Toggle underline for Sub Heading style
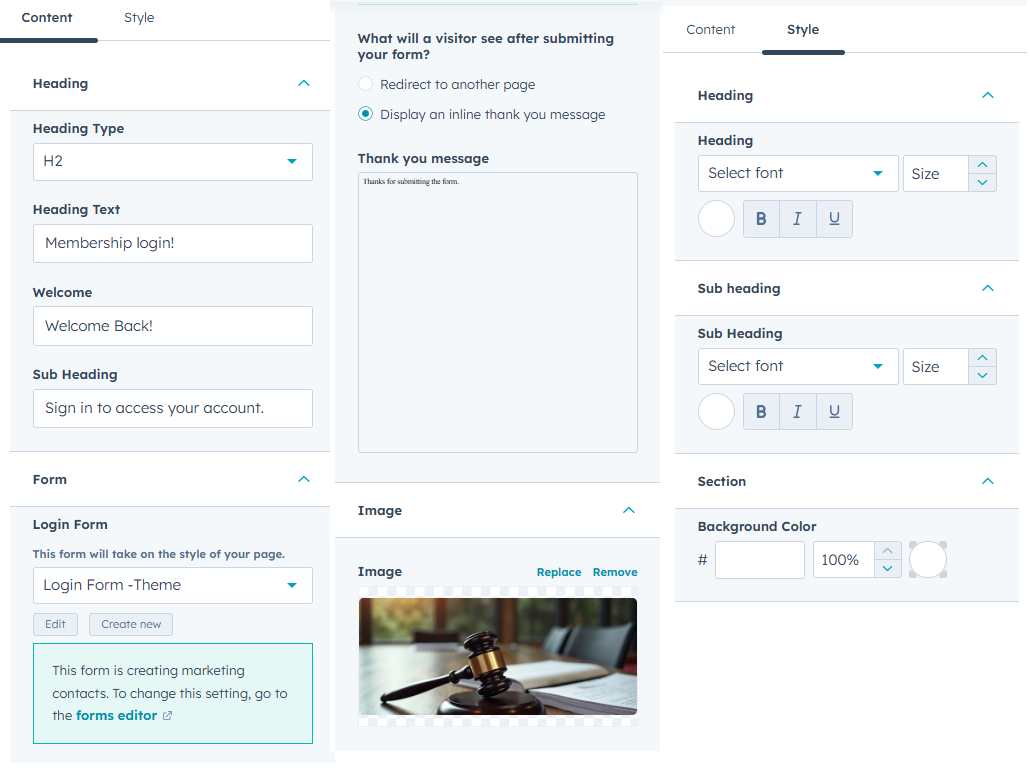 pyautogui.click(x=834, y=412)
